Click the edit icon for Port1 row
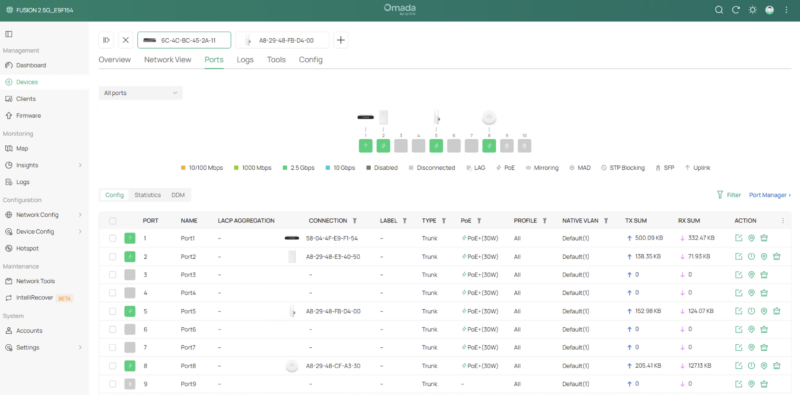This screenshot has height=395, width=800. 738,238
